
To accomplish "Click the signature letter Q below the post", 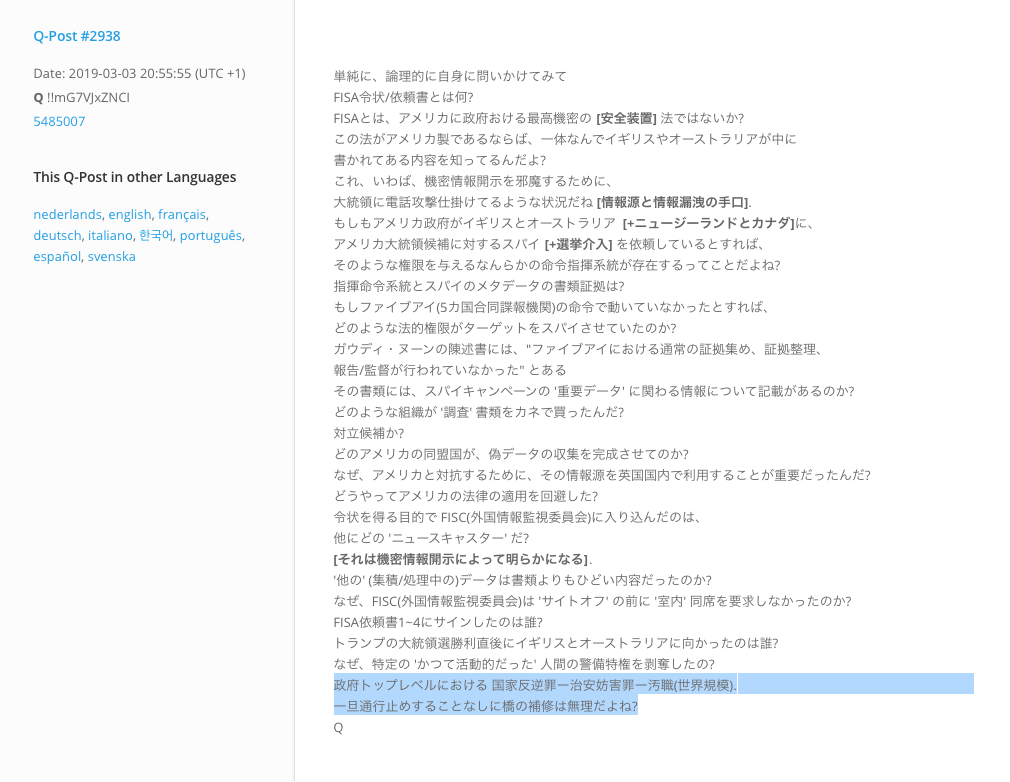I will pos(338,727).
